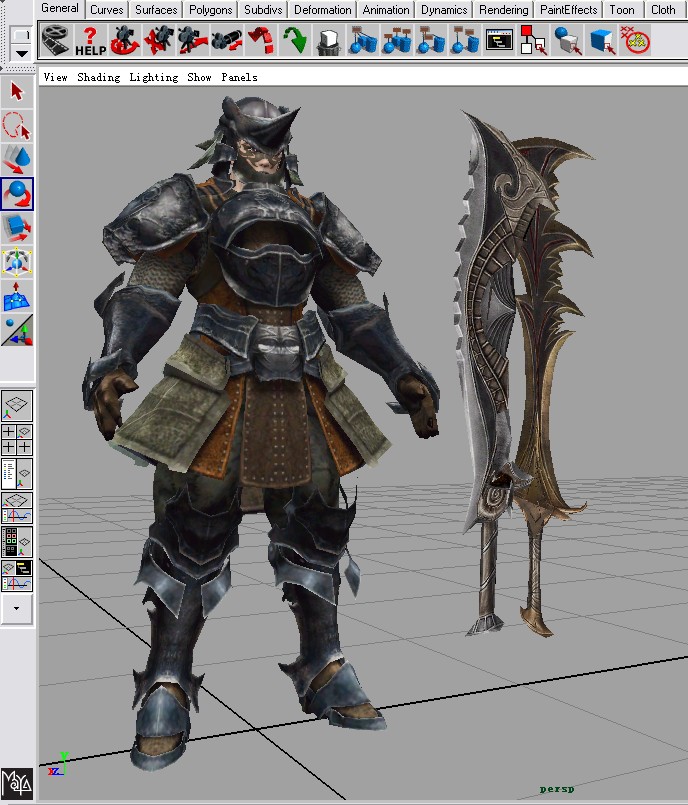Click the green redo arrow icon

click(x=295, y=40)
